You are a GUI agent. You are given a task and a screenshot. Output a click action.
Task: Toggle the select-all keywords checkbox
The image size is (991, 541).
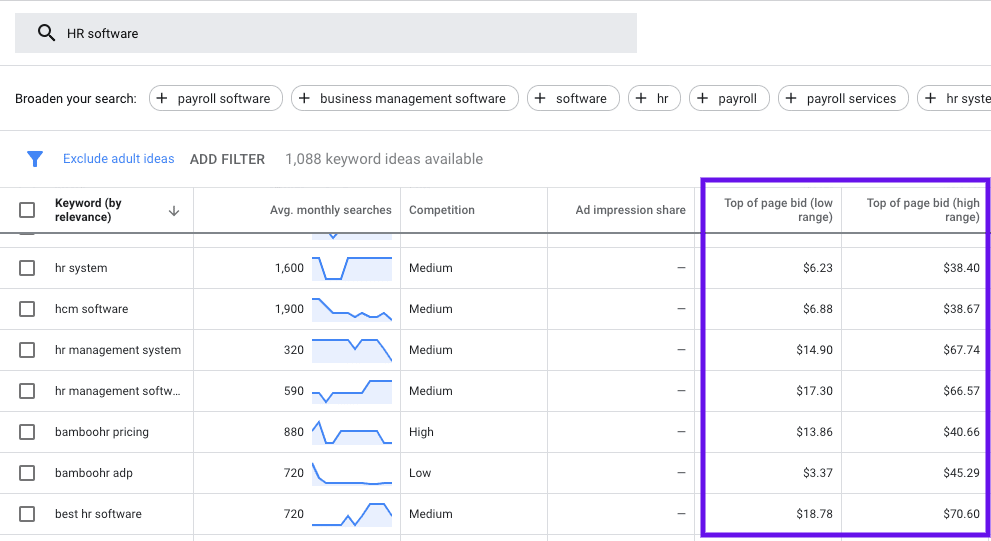pyautogui.click(x=27, y=210)
